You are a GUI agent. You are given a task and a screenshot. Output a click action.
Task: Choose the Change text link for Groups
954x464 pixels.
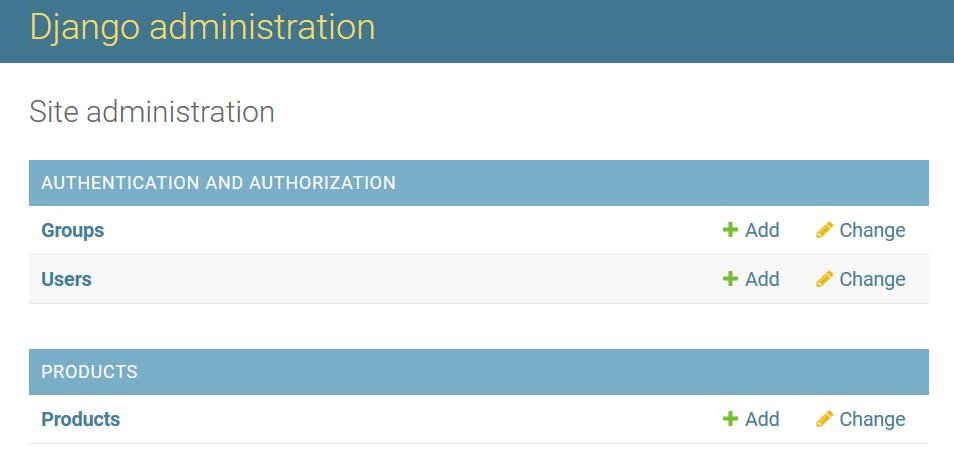coord(872,230)
